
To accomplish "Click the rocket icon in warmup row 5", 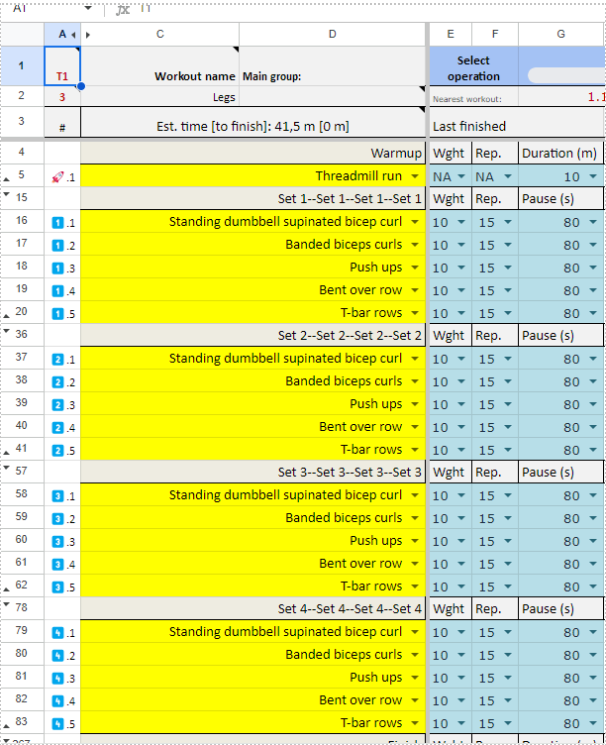I will tap(57, 176).
